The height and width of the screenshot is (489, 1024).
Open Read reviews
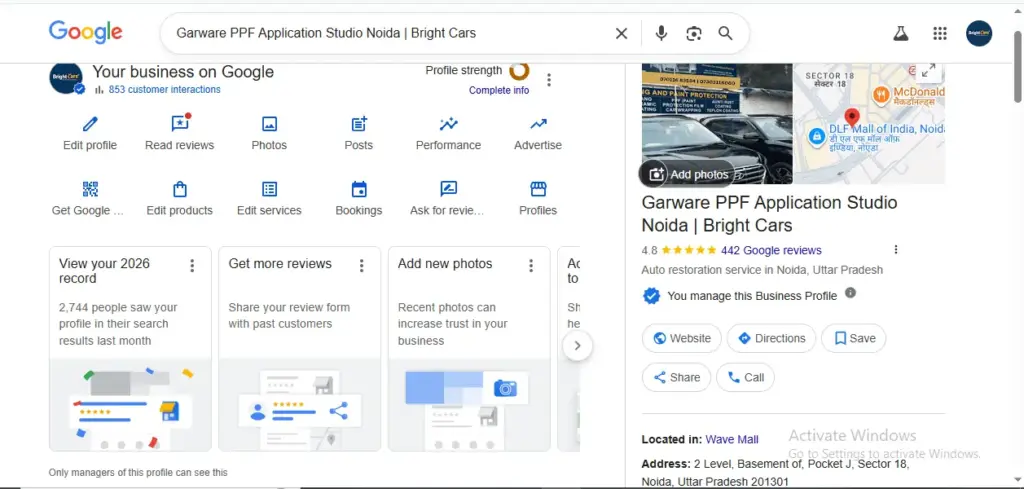coord(180,134)
